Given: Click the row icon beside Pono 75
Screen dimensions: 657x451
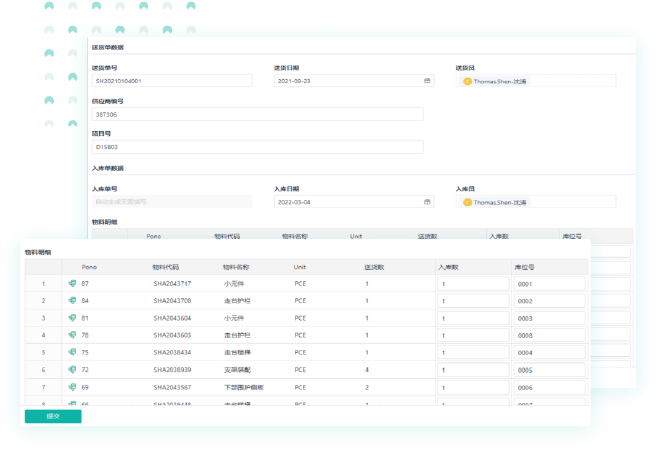Looking at the screenshot, I should point(72,352).
